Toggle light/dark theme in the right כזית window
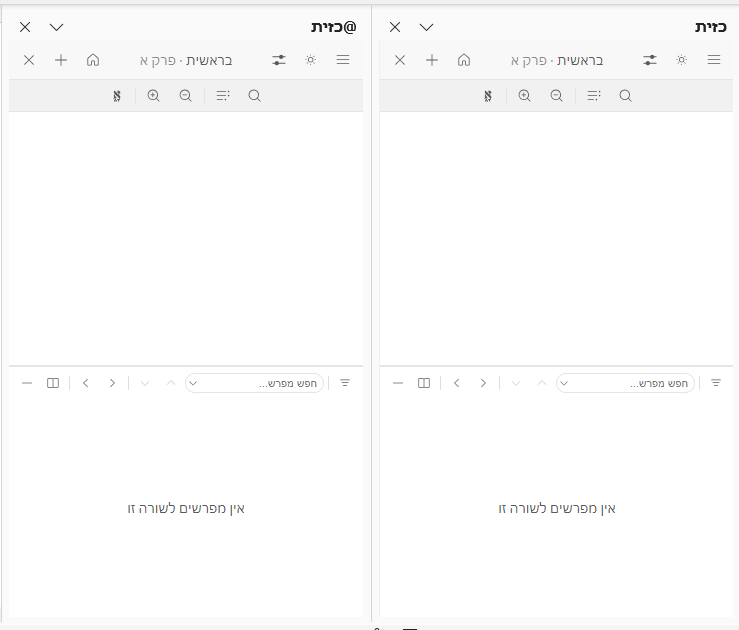This screenshot has width=739, height=630. (x=682, y=60)
